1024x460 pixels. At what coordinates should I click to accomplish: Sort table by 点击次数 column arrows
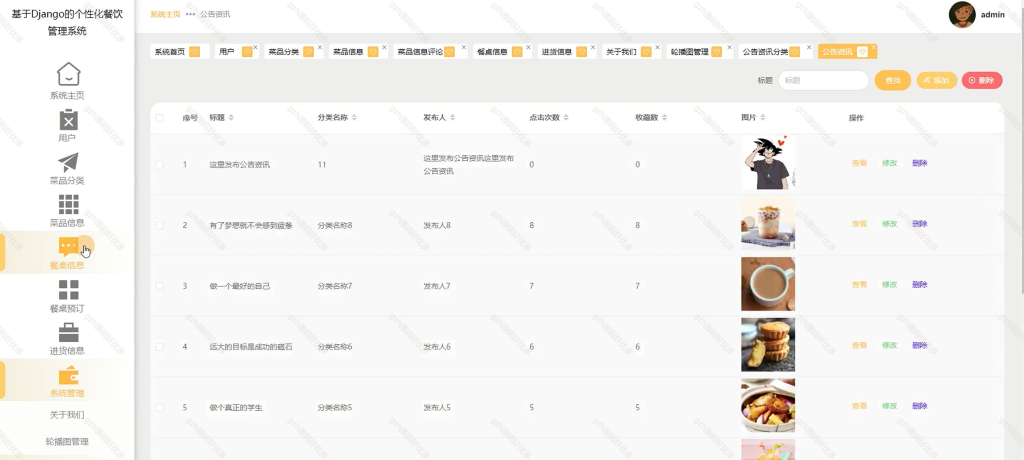[566, 118]
